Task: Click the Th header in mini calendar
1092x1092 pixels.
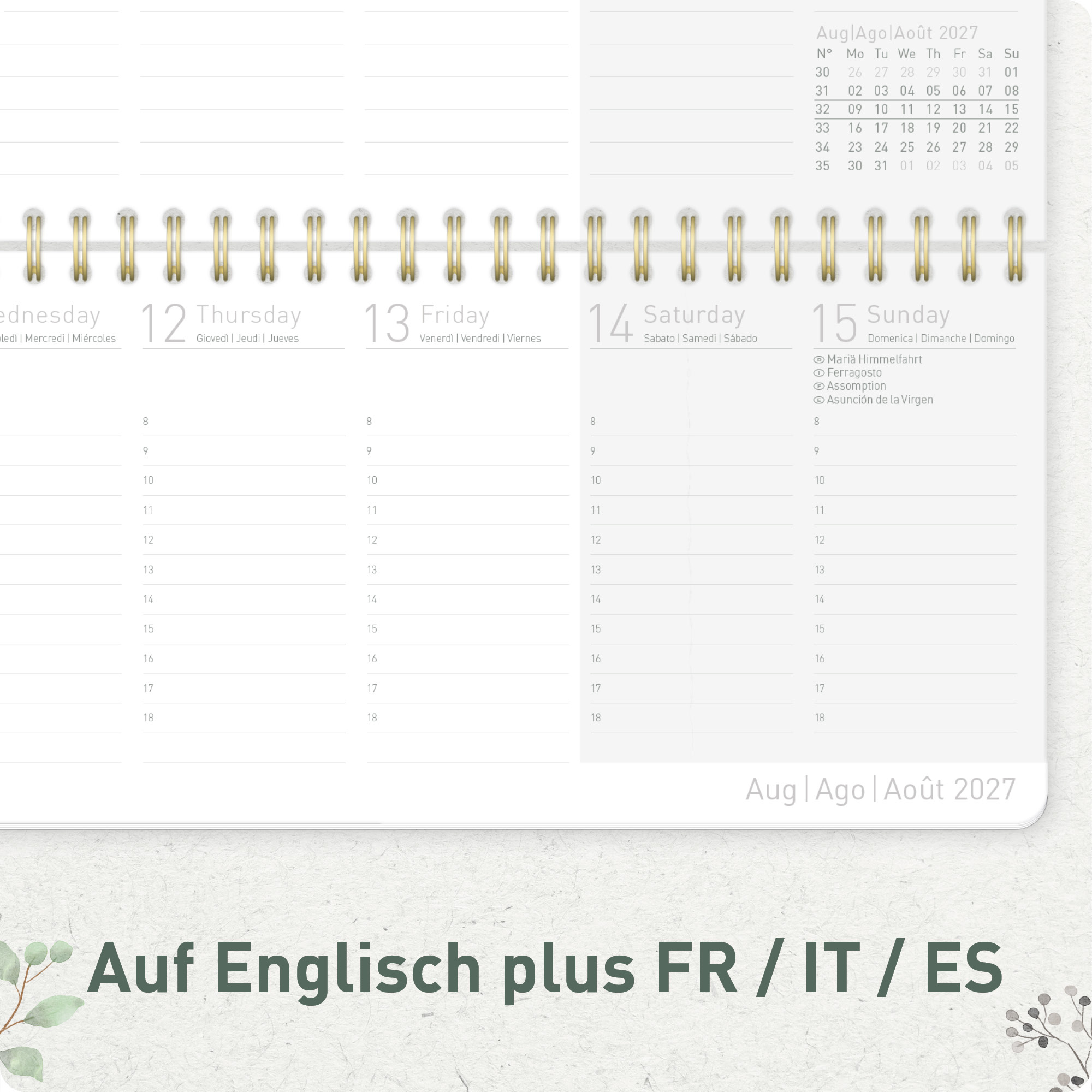Action: pos(933,54)
